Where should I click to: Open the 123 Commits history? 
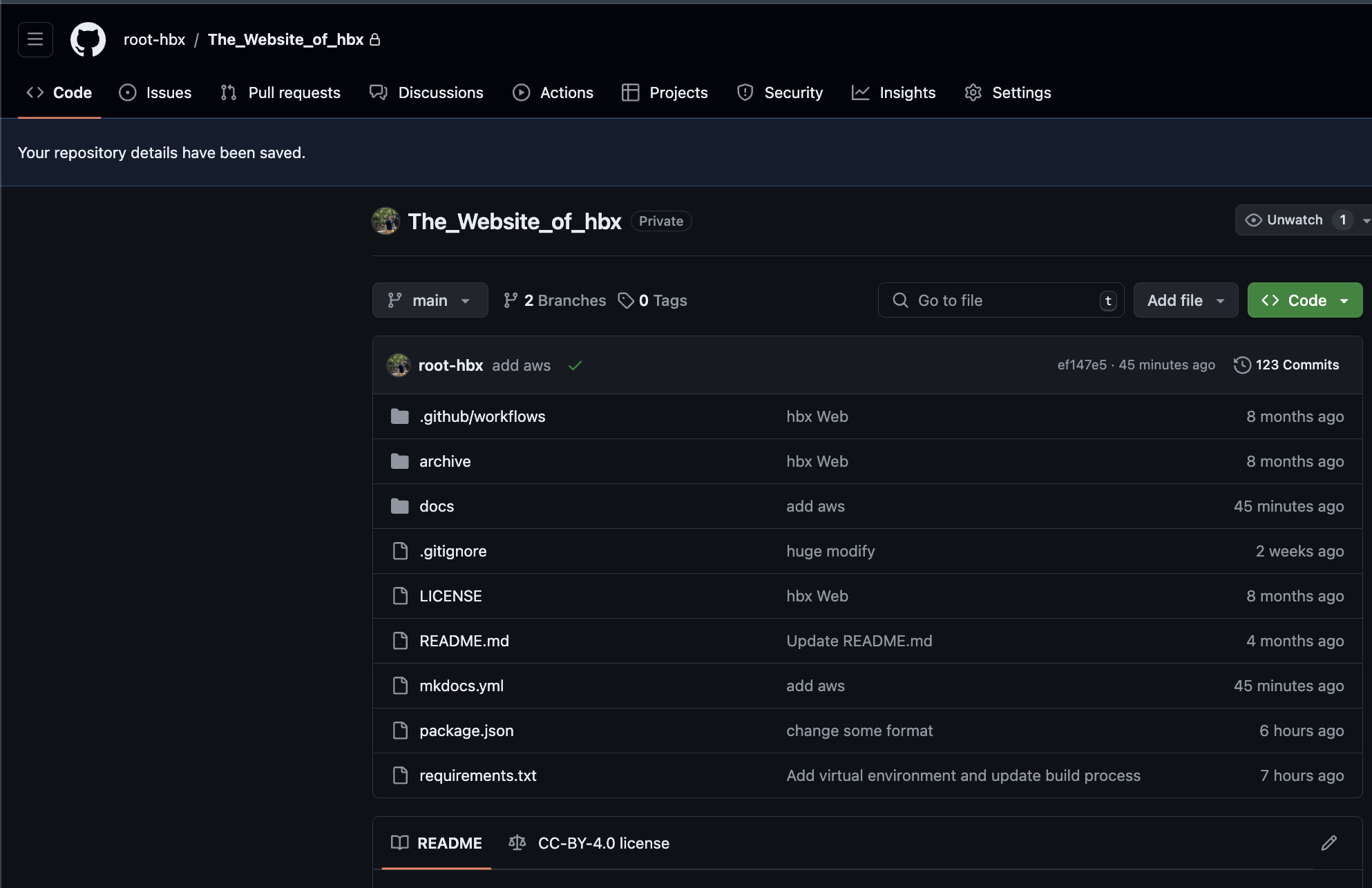[x=1286, y=365]
